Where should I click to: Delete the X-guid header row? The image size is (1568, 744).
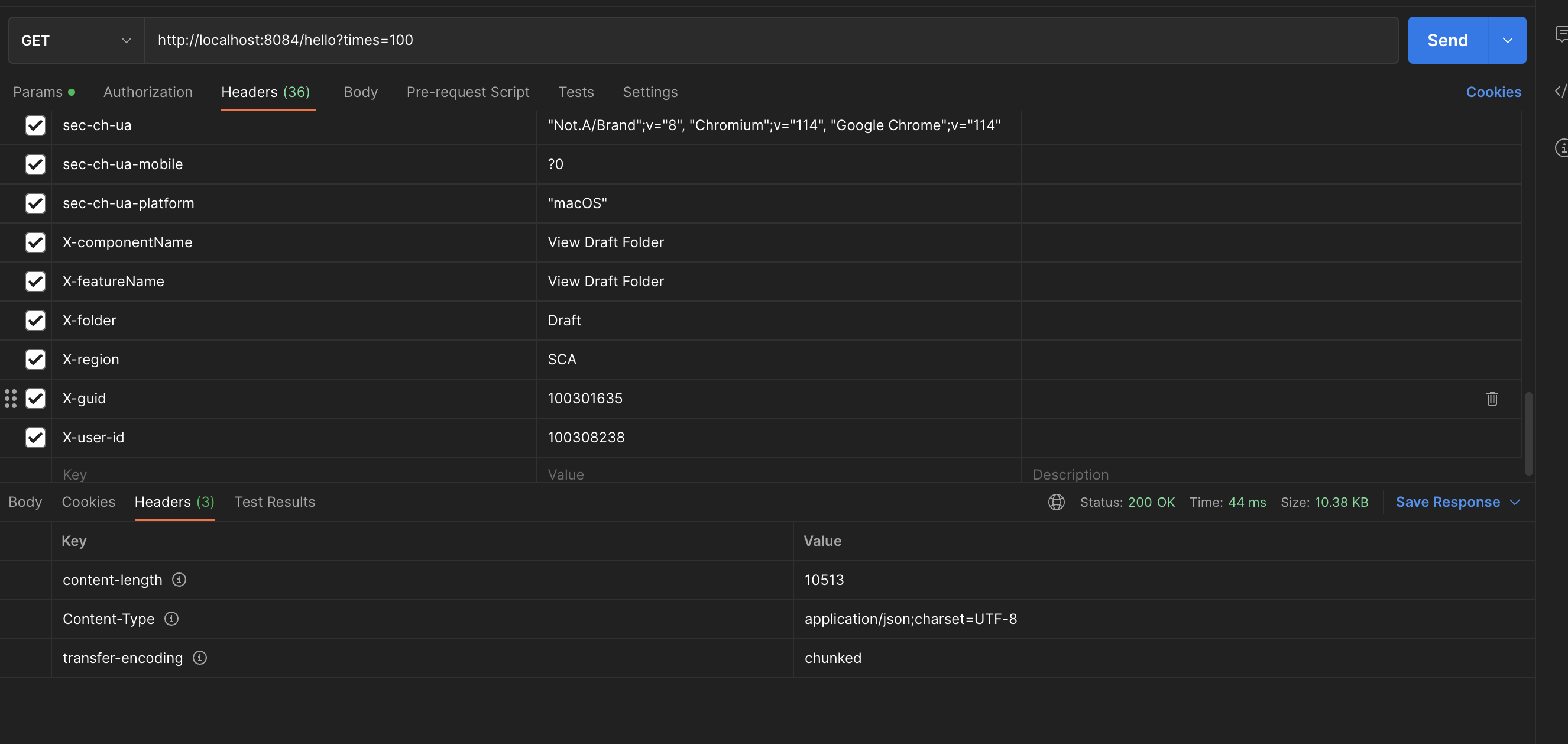point(1492,398)
